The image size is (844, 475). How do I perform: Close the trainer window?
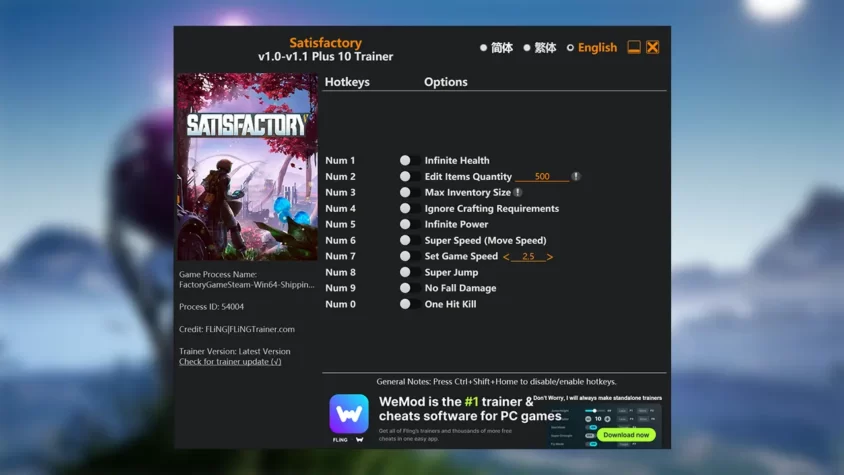(653, 47)
